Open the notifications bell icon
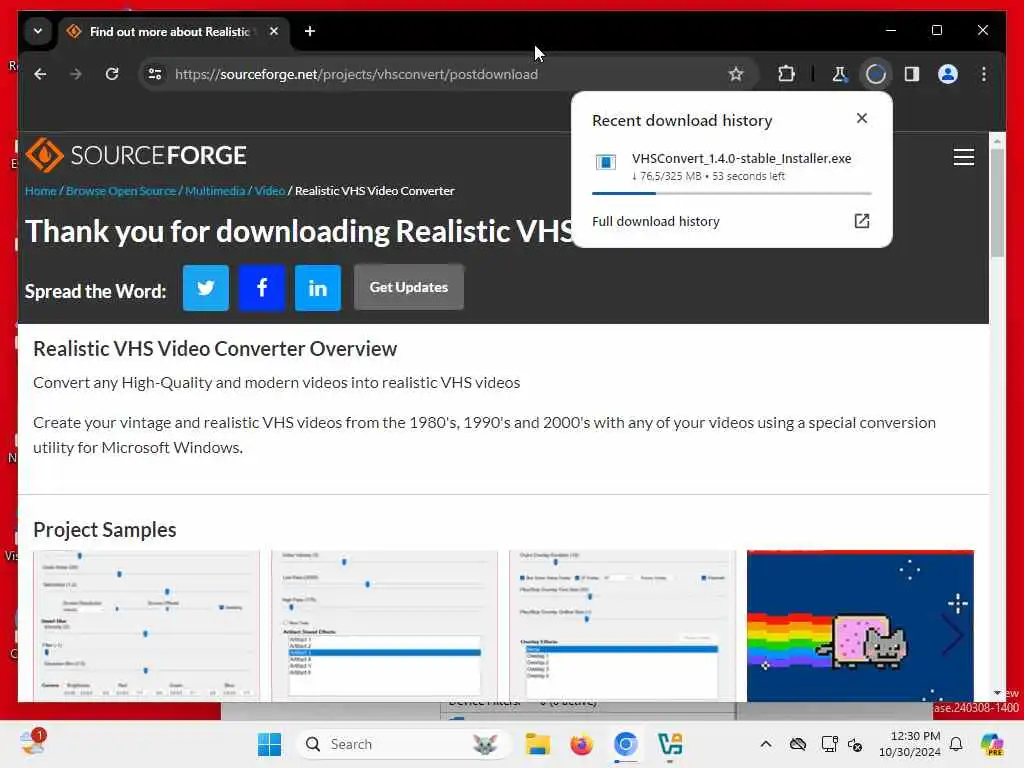This screenshot has height=768, width=1024. (955, 744)
